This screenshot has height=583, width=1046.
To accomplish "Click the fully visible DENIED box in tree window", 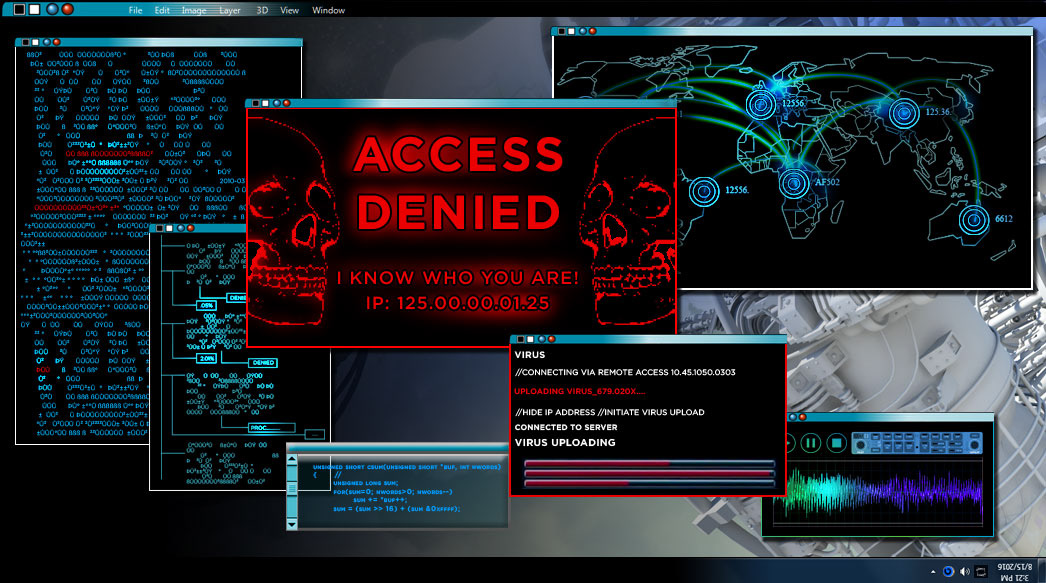I will (263, 363).
